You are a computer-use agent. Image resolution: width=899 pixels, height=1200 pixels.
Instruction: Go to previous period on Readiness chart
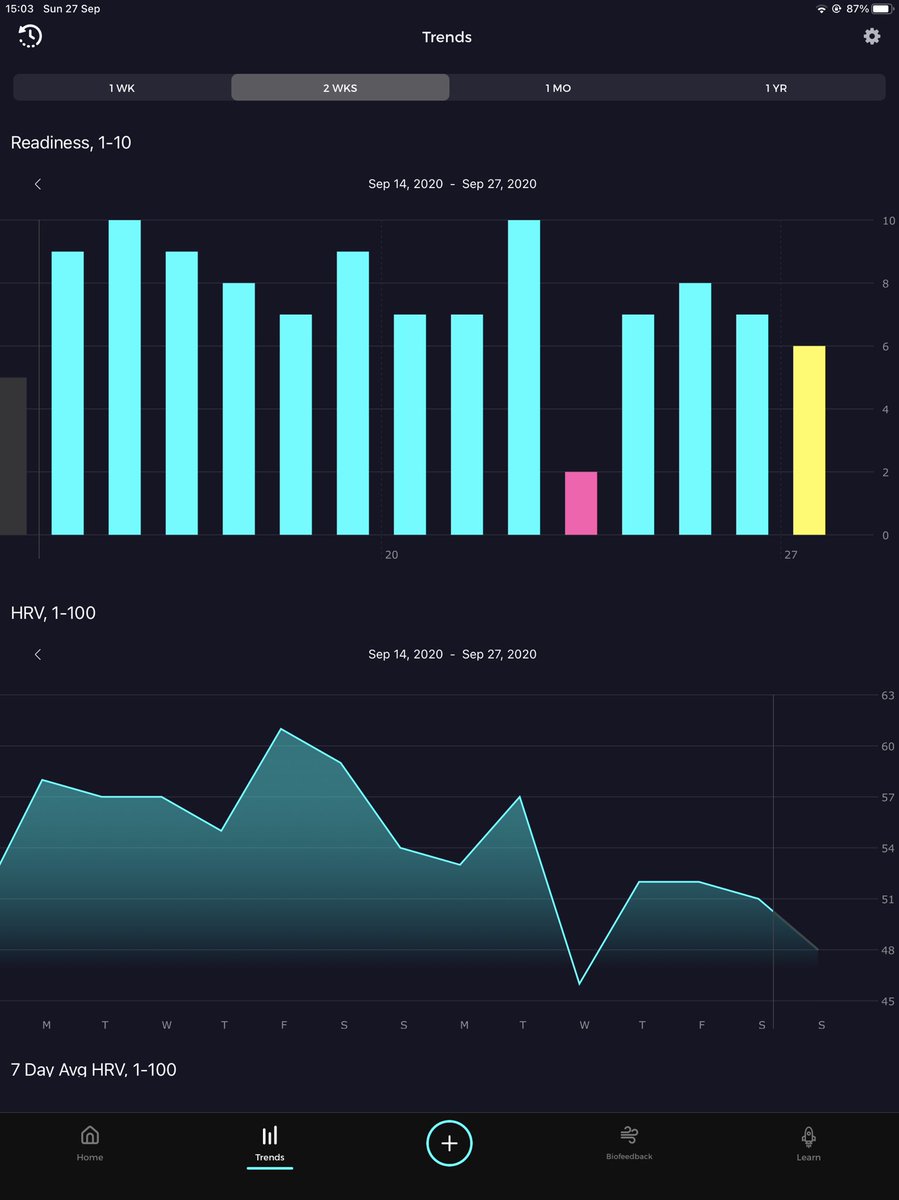(38, 184)
